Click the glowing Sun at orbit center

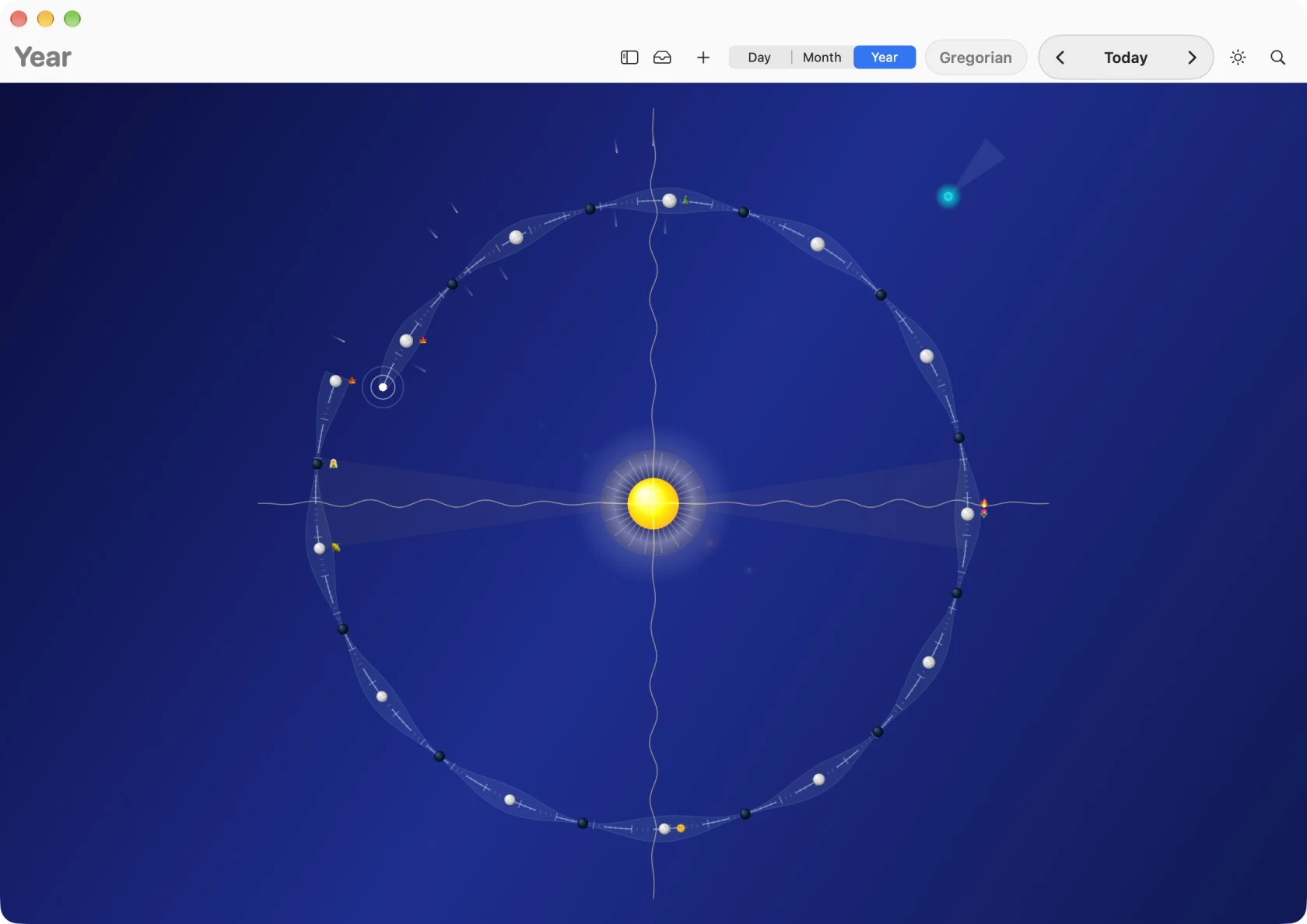tap(653, 503)
